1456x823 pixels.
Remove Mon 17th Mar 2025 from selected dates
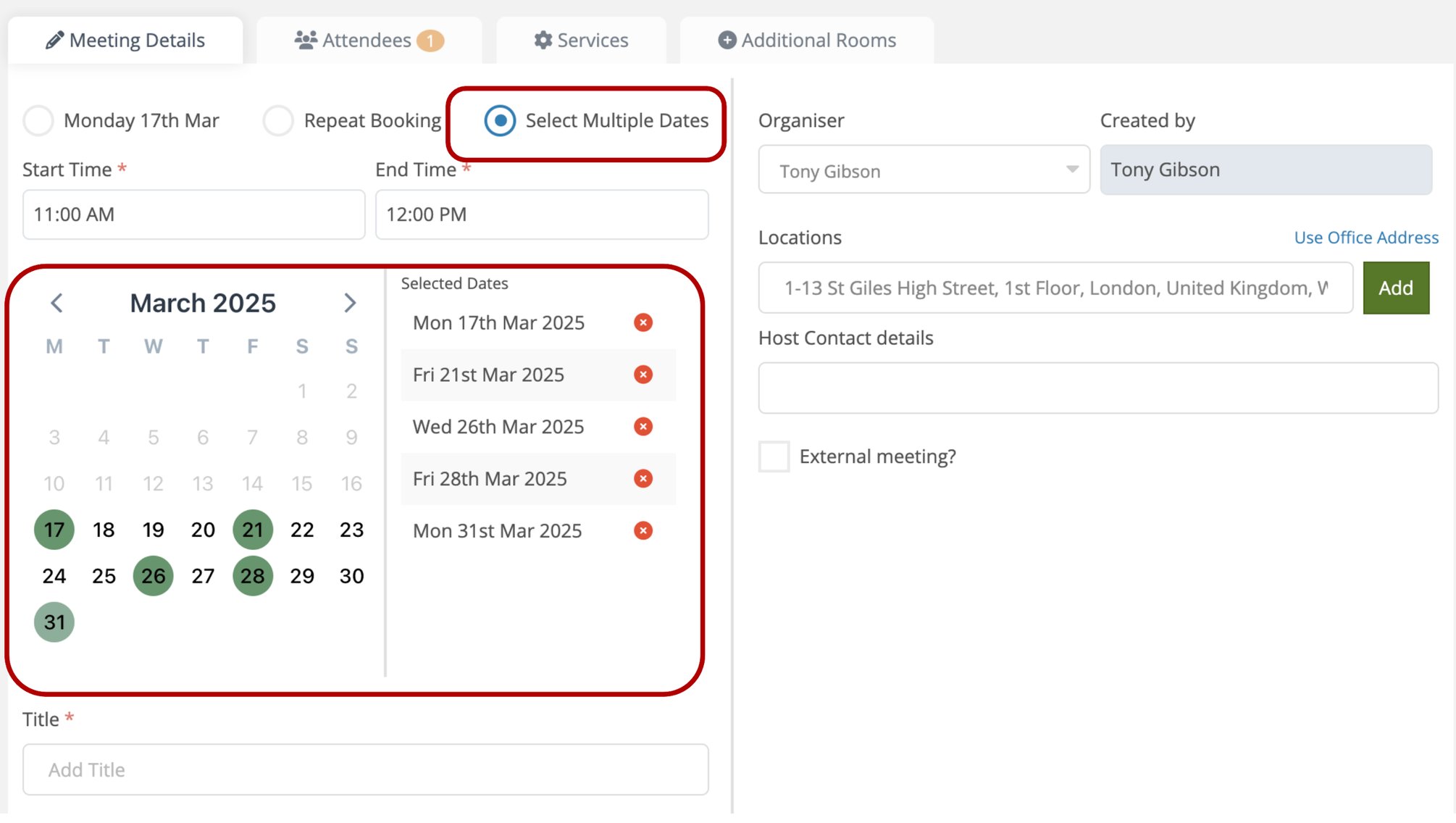[643, 322]
